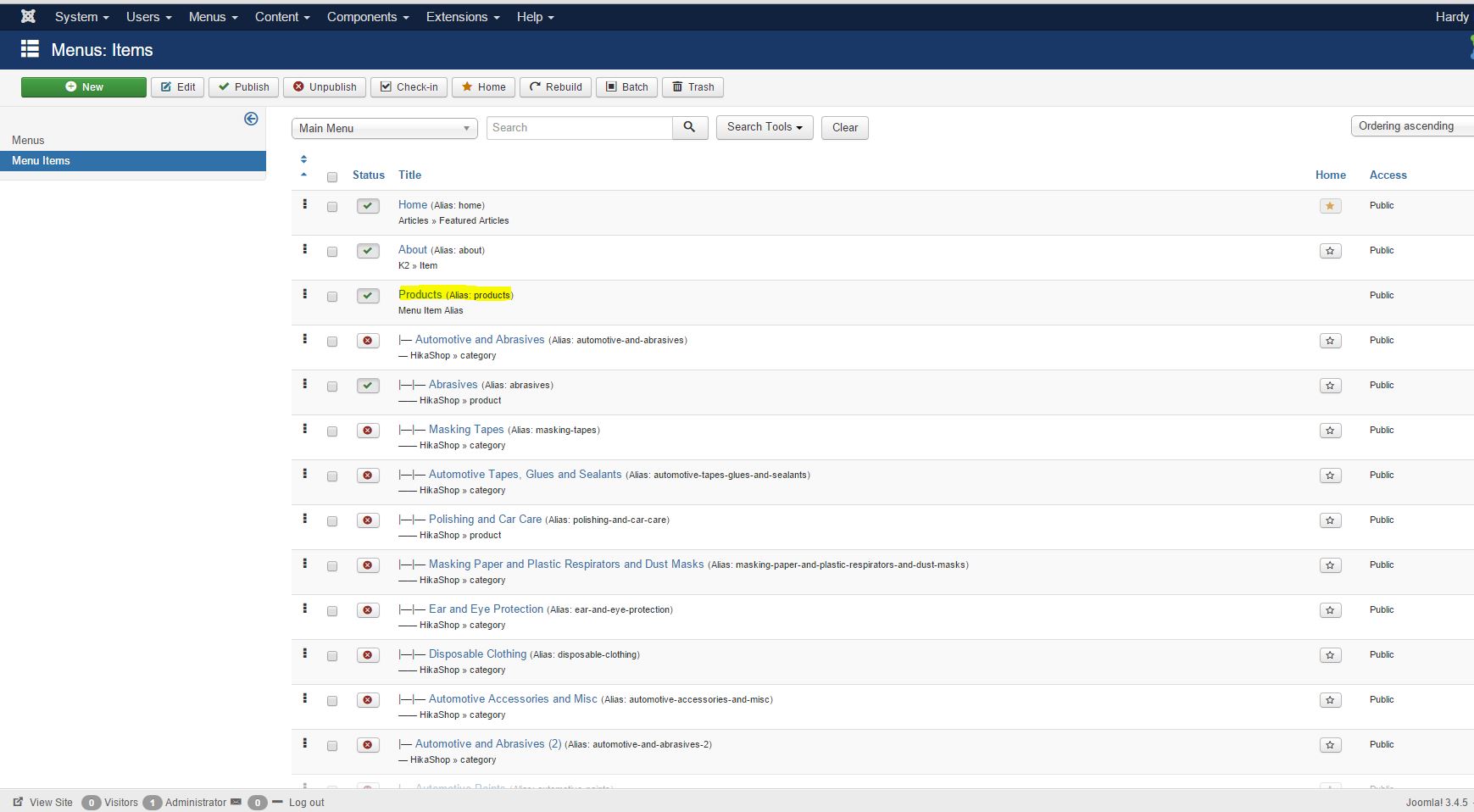Set Abrasives as home with star icon
The width and height of the screenshot is (1474, 812).
click(x=1330, y=386)
